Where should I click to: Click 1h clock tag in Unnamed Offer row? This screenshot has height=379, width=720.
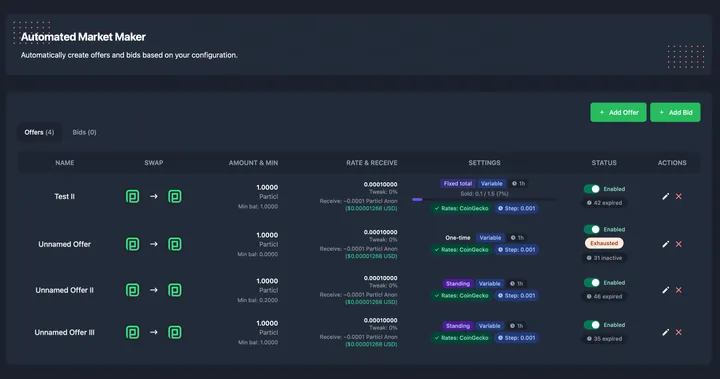coord(517,238)
